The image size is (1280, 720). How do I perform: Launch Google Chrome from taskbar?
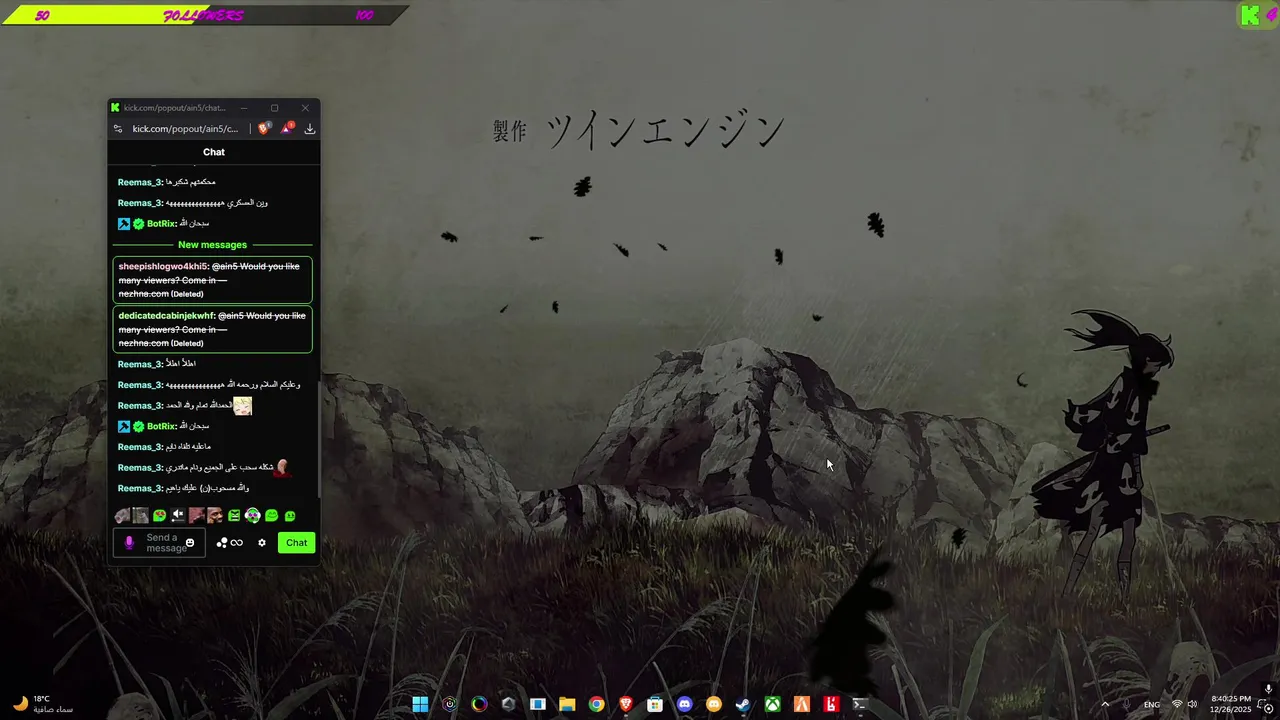596,704
